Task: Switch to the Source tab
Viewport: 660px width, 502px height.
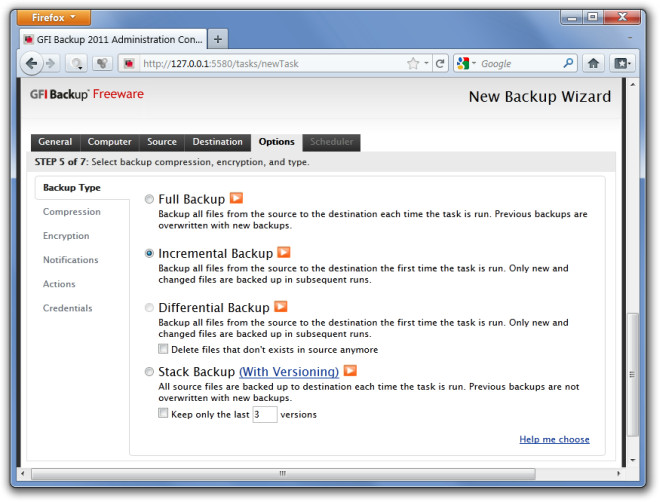Action: [x=162, y=142]
